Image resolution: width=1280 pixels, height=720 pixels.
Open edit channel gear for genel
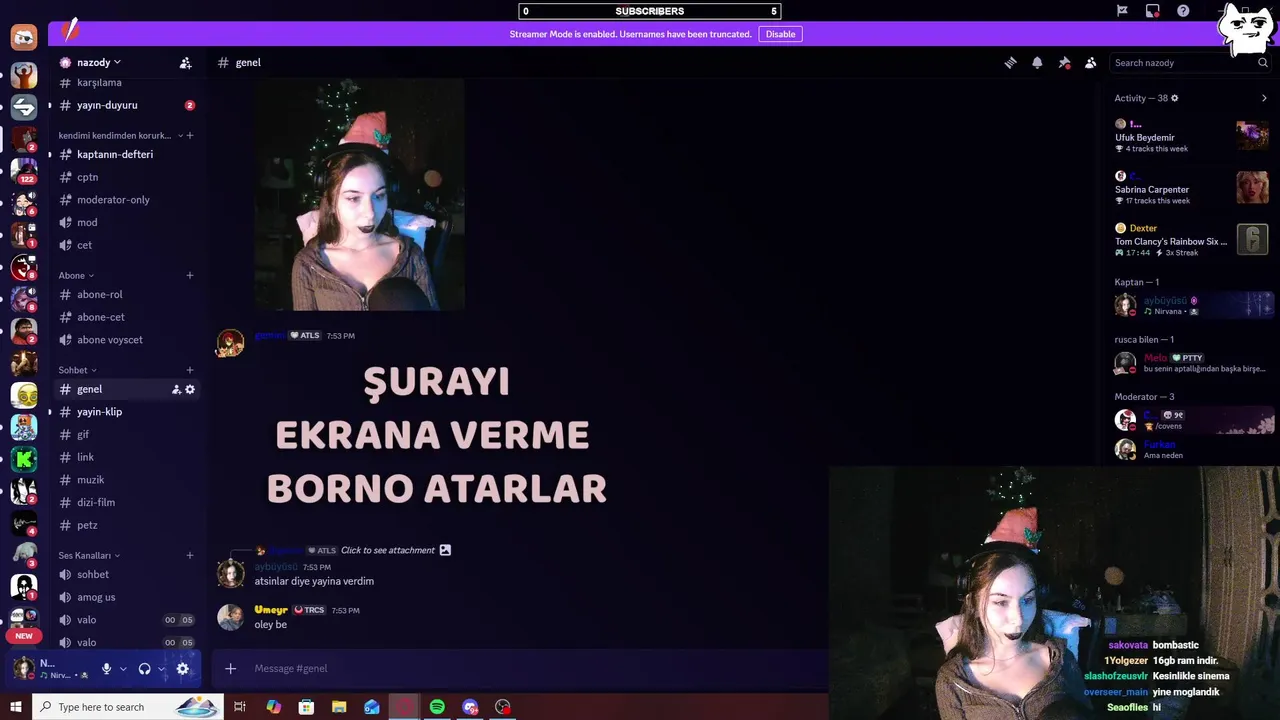click(x=190, y=389)
